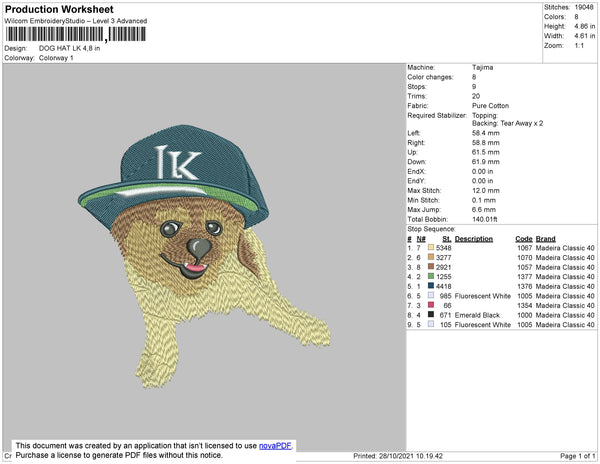
Task: Click the Brand column header
Action: (545, 239)
